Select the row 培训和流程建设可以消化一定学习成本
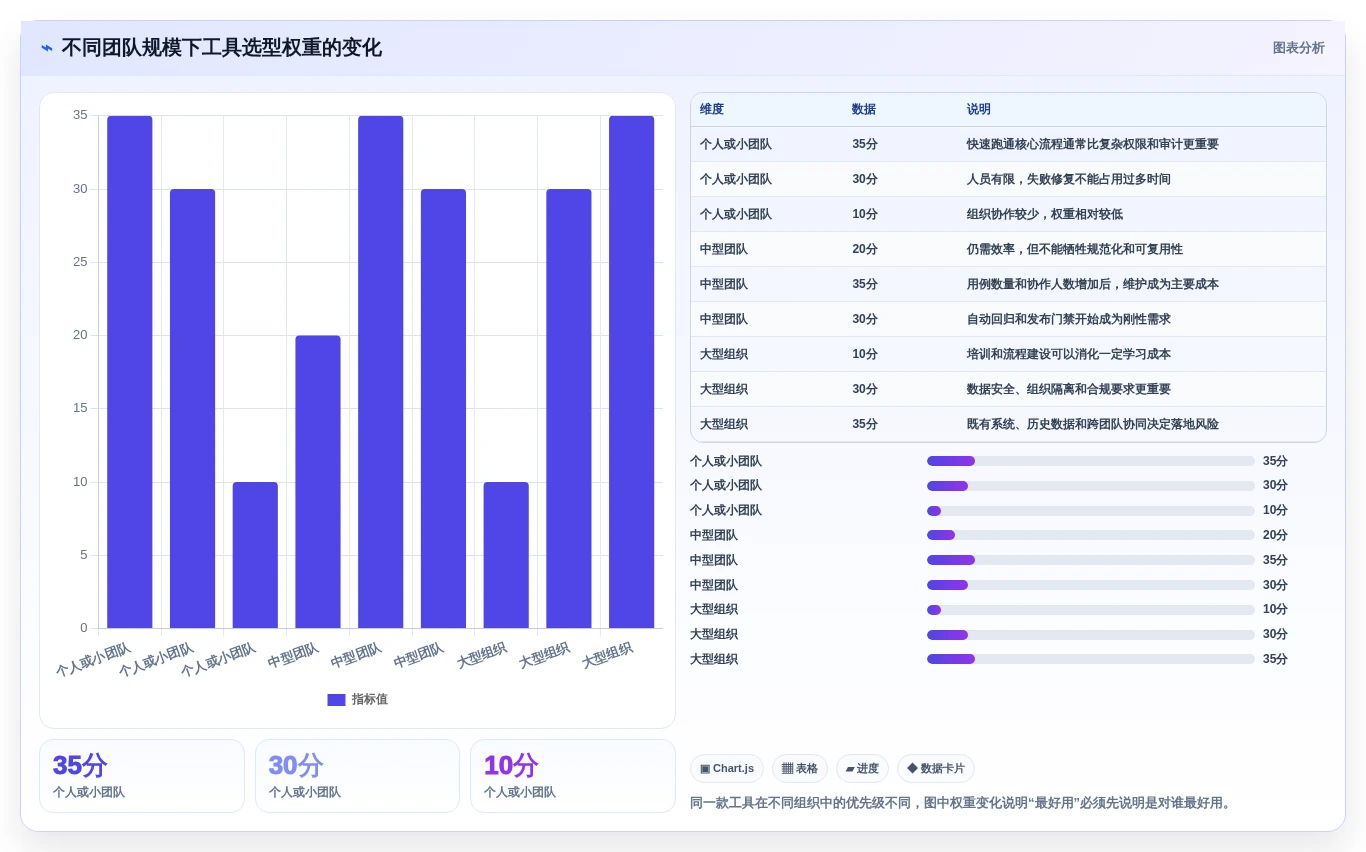Viewport: 1366px width, 852px height. coord(1008,354)
